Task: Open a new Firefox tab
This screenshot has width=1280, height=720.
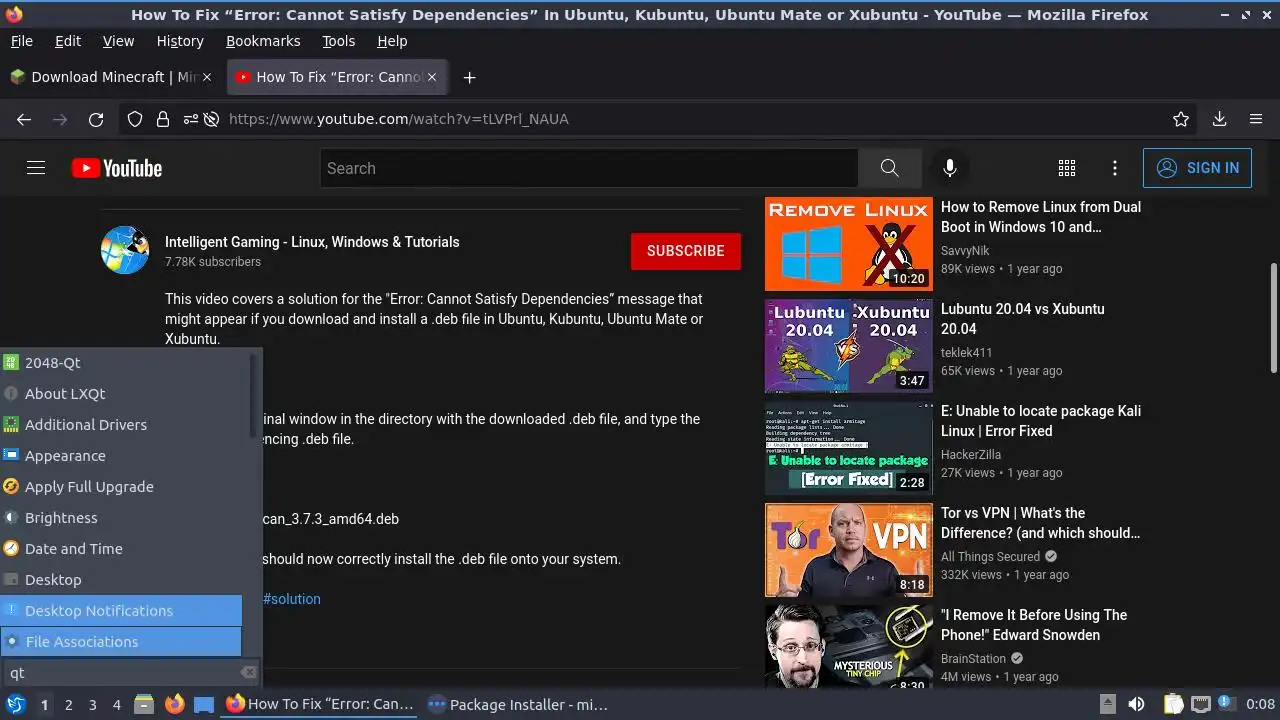Action: 469,77
